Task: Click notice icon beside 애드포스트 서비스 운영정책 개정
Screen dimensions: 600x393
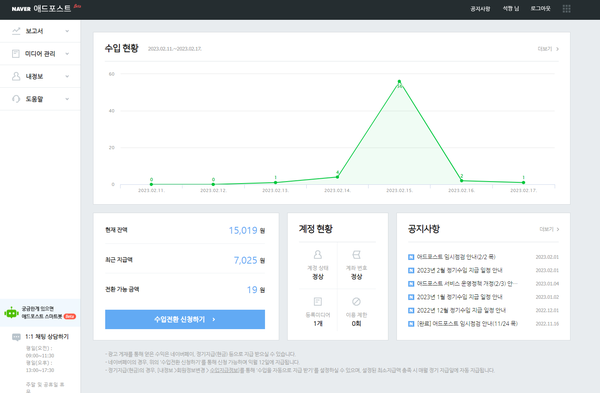Action: tap(411, 284)
